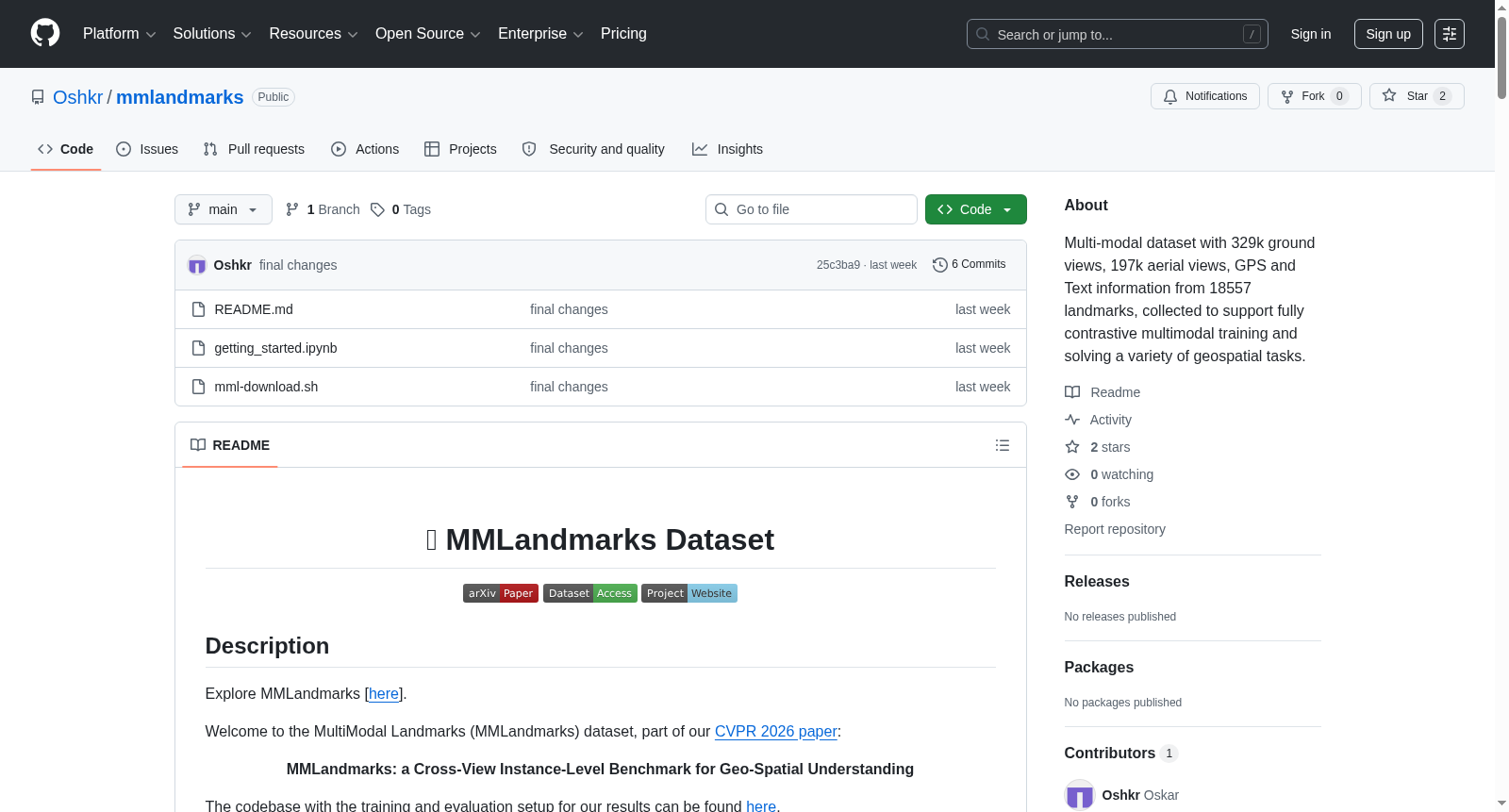1509x812 pixels.
Task: Open the README outline list icon
Action: (1003, 445)
